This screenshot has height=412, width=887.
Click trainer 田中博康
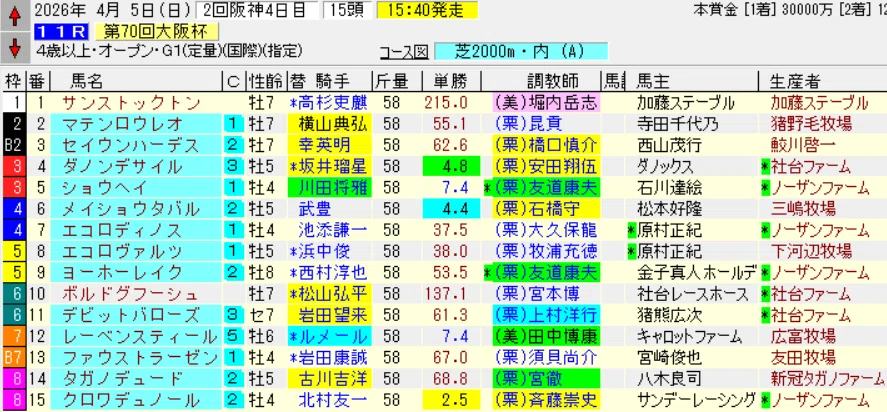point(545,337)
